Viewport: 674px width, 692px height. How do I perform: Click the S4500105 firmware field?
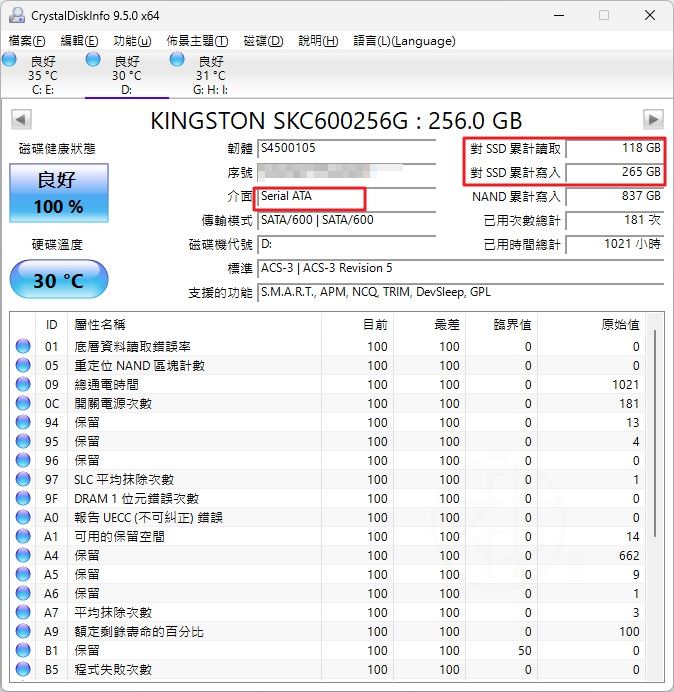347,148
